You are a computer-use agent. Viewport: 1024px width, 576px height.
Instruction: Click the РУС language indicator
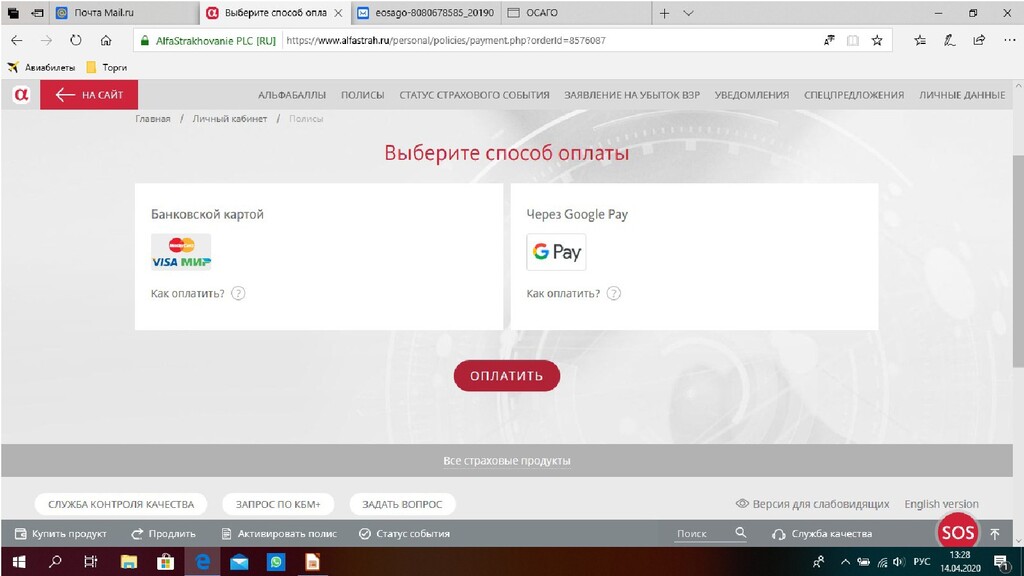click(x=921, y=562)
